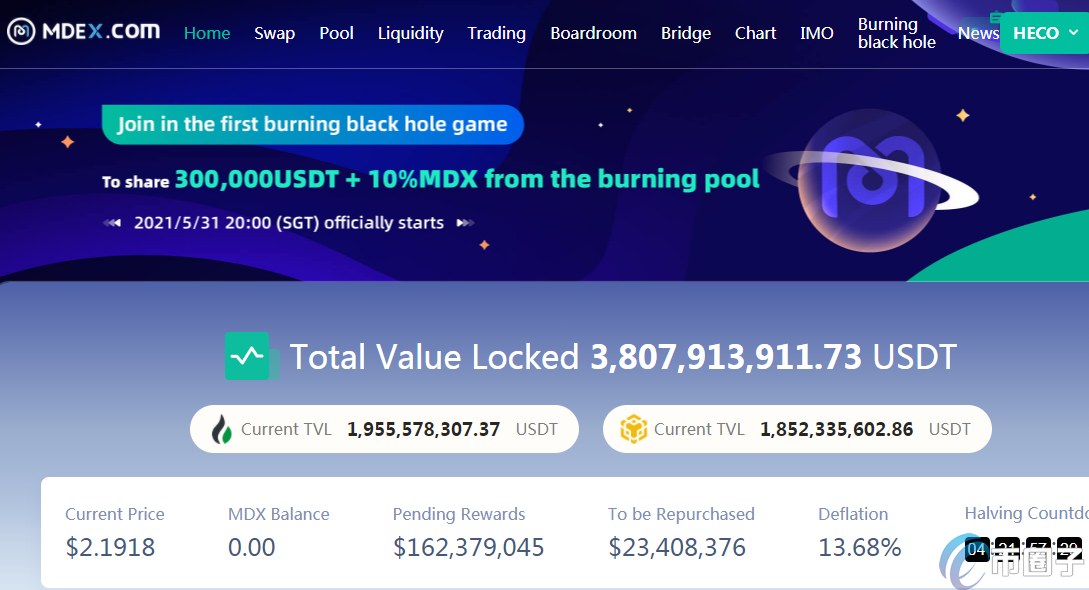Visit the Boardroom page
This screenshot has height=590, width=1089.
593,33
